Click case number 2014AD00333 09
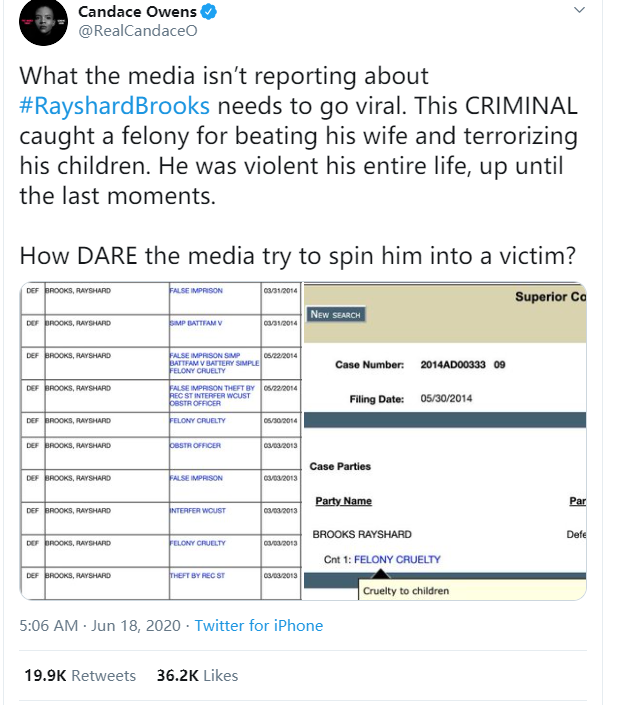This screenshot has width=632, height=705. click(x=463, y=364)
